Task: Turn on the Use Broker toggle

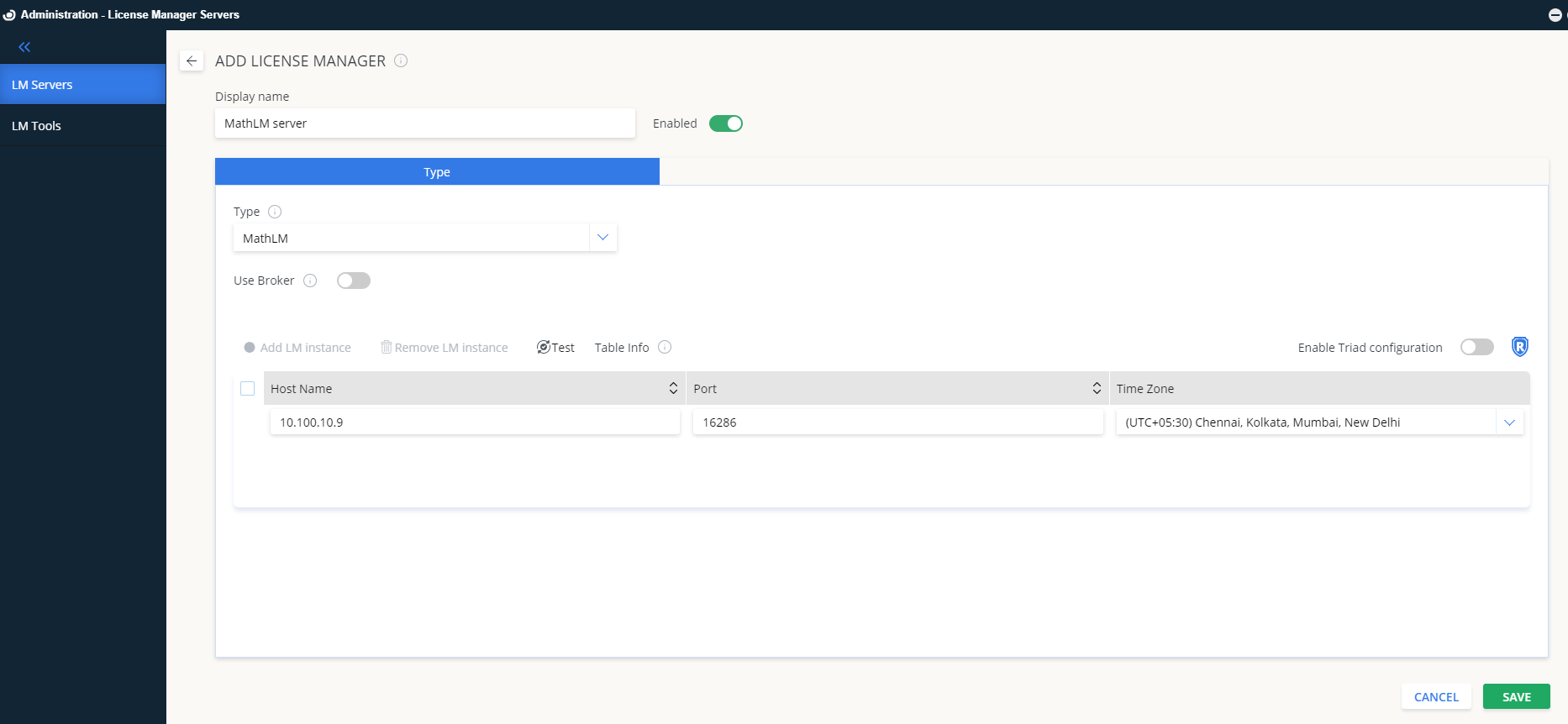Action: click(x=353, y=281)
